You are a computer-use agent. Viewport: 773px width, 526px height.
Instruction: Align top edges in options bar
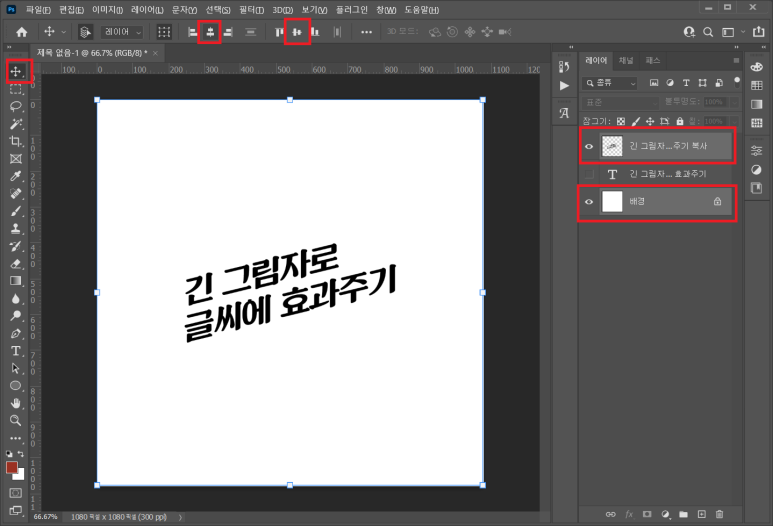280,32
